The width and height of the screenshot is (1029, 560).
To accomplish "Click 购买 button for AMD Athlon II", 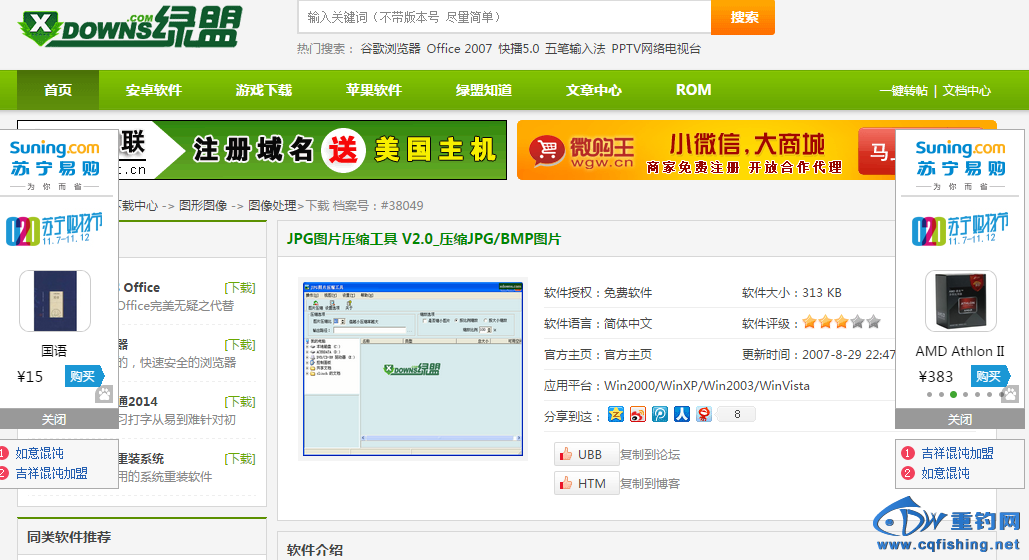I will click(990, 376).
